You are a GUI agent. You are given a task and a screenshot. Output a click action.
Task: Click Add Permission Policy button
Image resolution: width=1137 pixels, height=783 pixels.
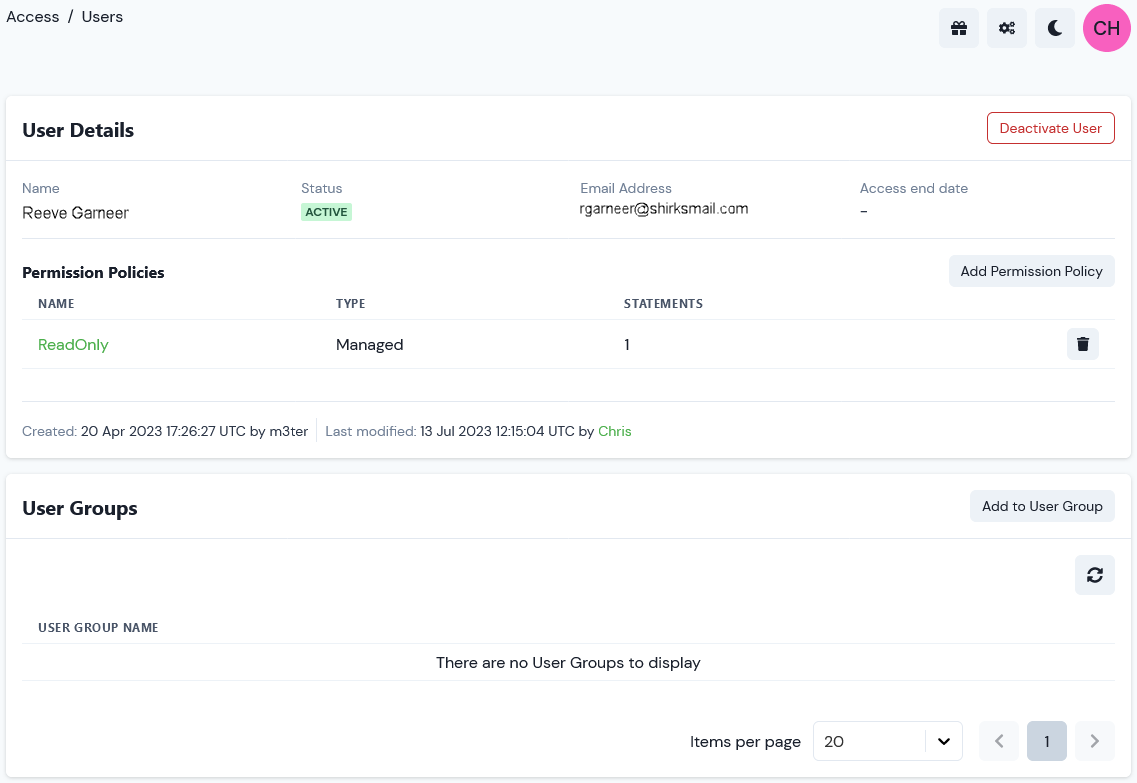point(1031,271)
